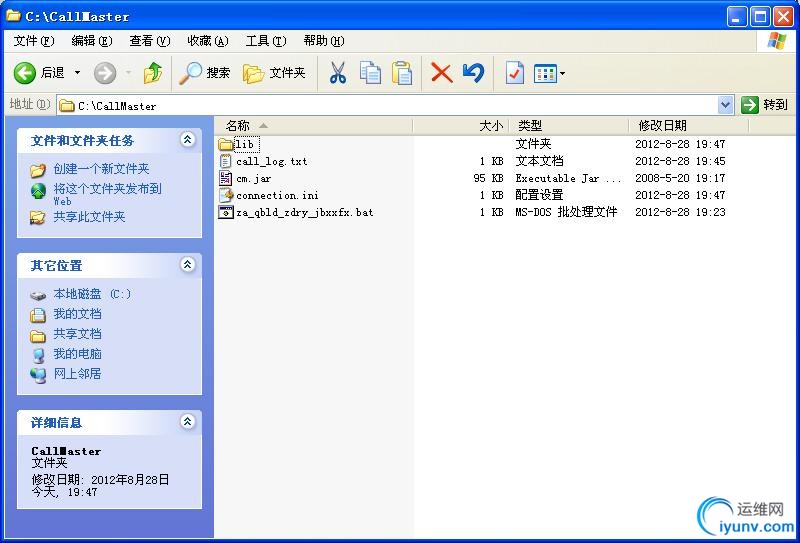Click the blue Undo arrow icon

pos(473,73)
